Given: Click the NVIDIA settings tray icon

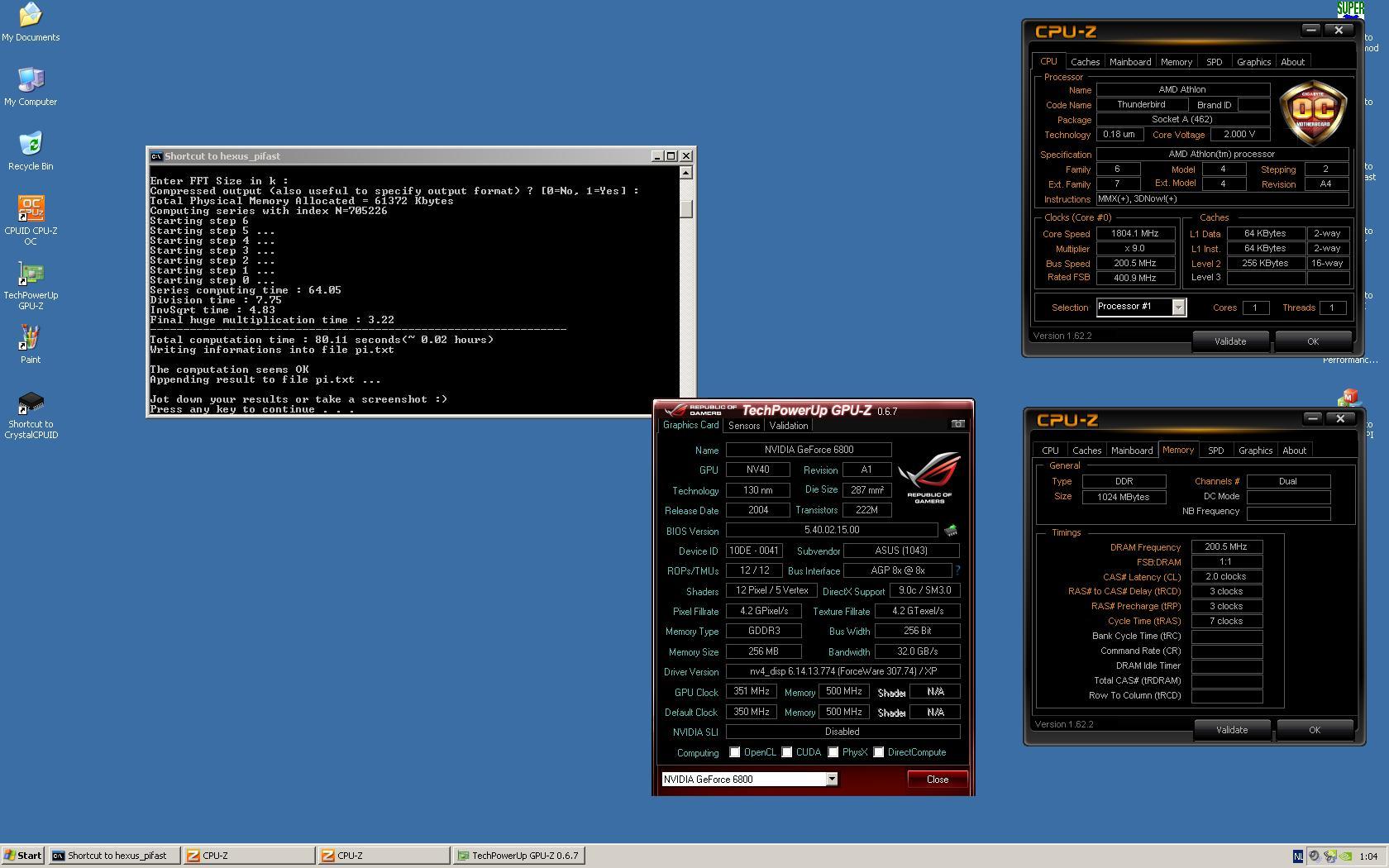Looking at the screenshot, I should [x=1346, y=856].
